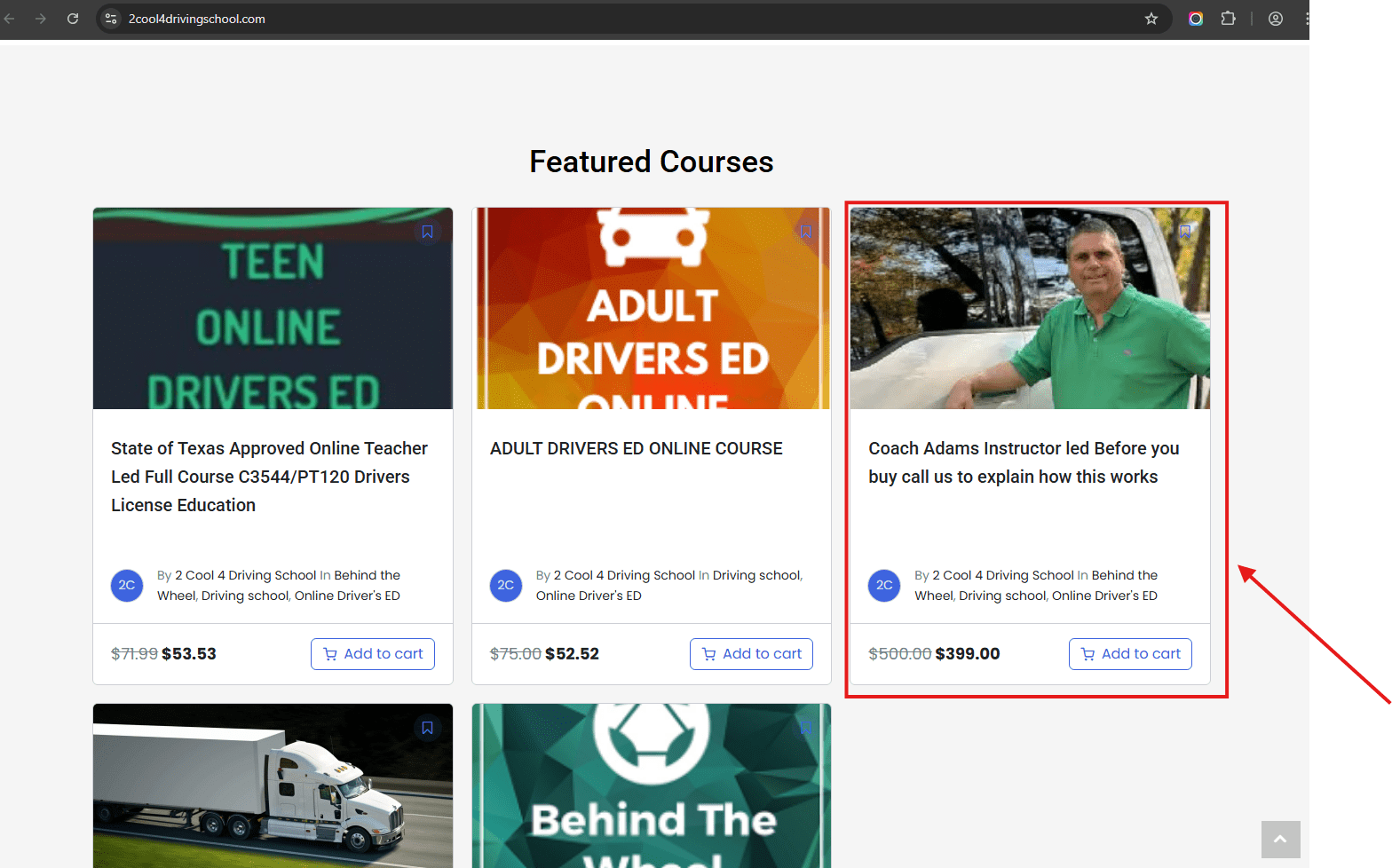Click the Coach Adams course photo thumbnail
Viewport: 1392px width, 868px height.
click(1030, 309)
